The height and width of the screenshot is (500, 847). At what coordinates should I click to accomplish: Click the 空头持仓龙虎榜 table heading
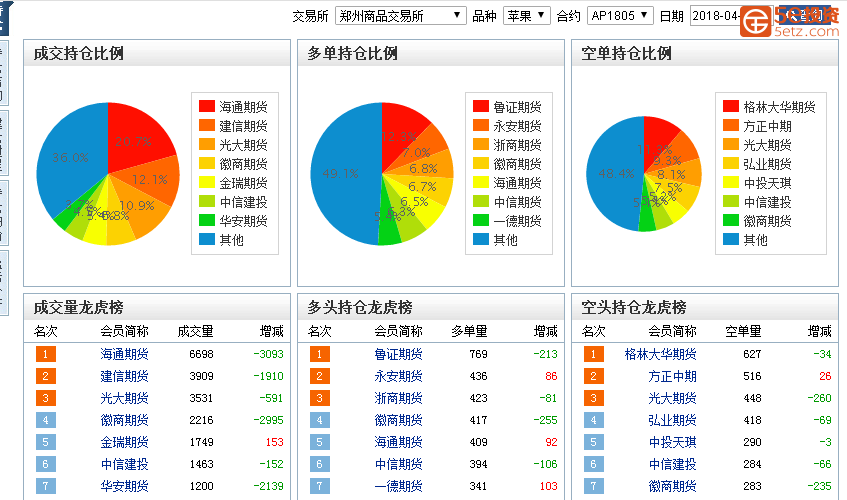634,307
